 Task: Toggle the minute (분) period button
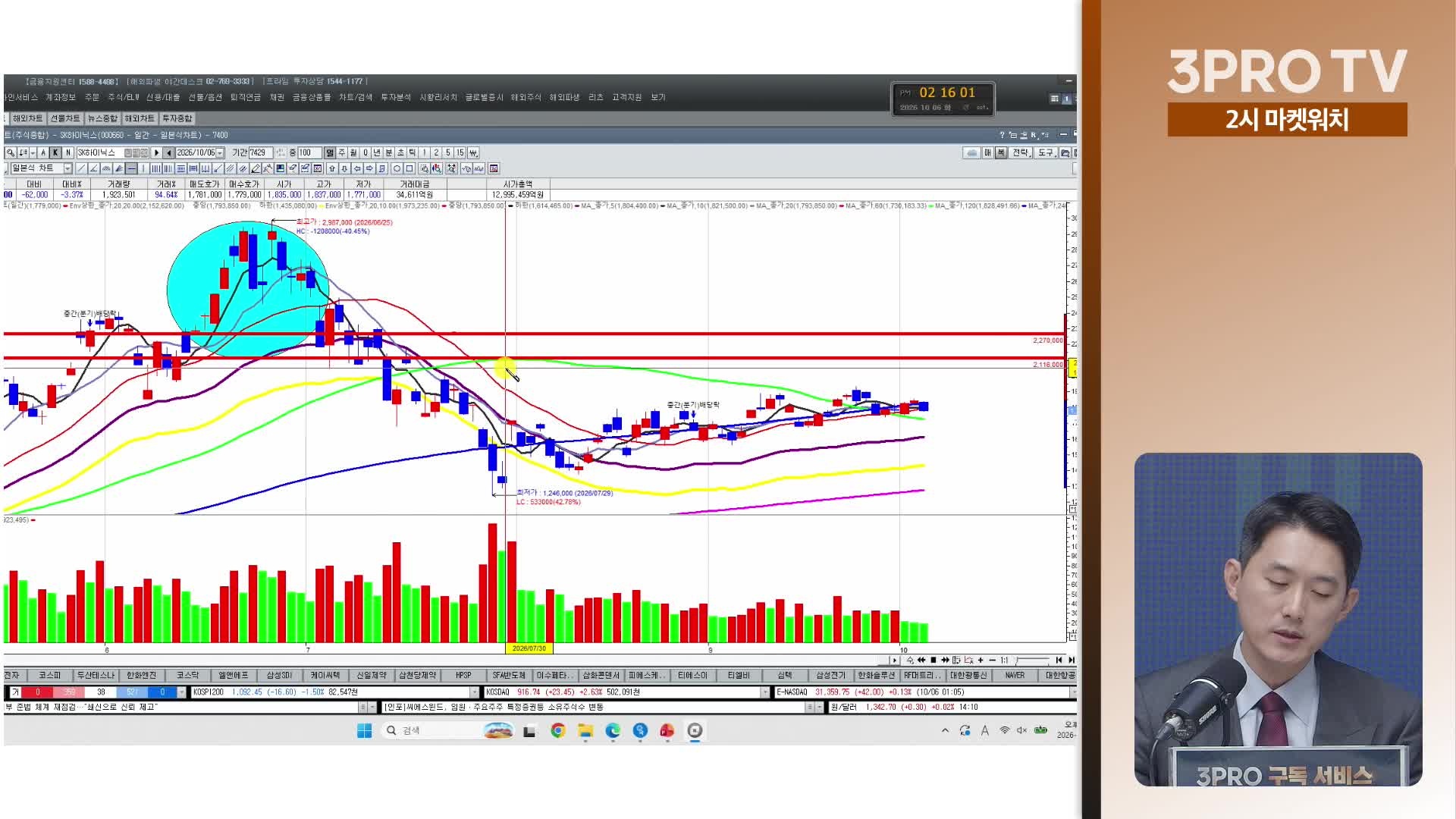point(389,152)
